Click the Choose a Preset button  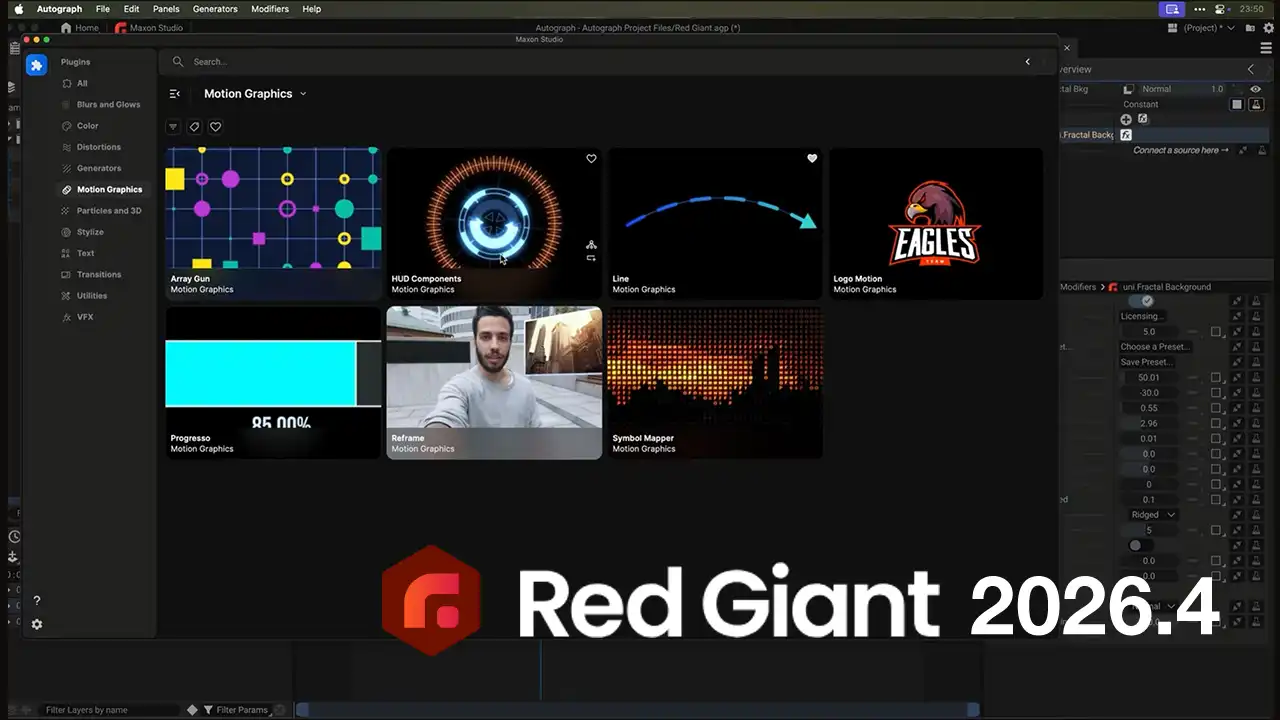coord(1154,347)
